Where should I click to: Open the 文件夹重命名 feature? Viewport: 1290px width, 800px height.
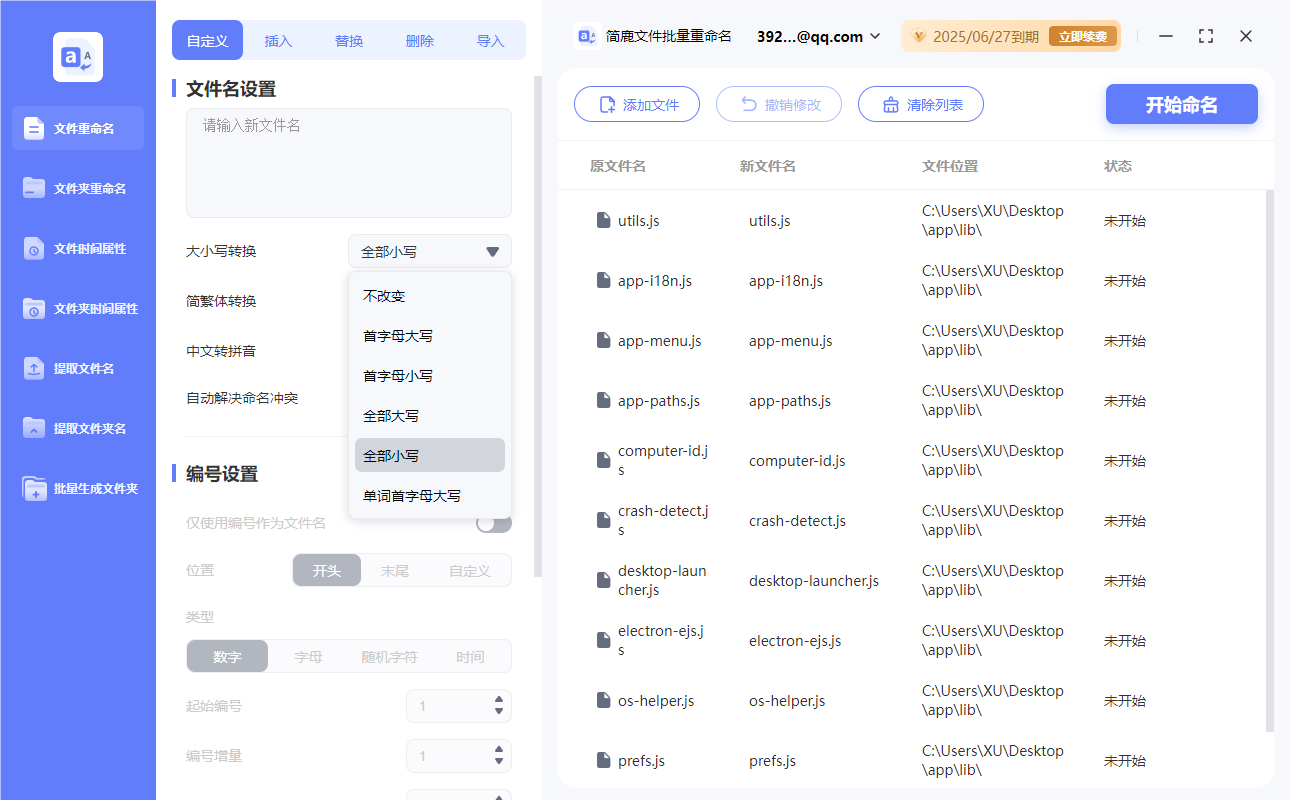[x=76, y=188]
